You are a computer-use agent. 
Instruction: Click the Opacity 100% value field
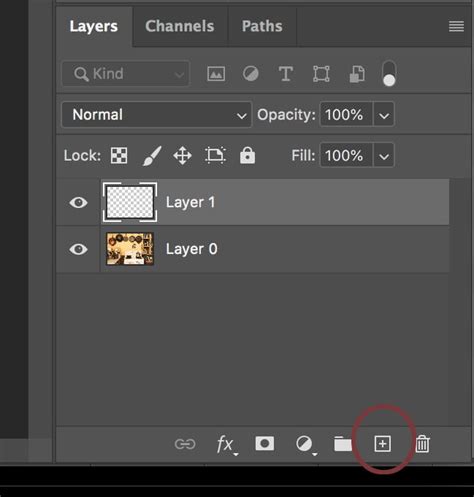(x=346, y=115)
